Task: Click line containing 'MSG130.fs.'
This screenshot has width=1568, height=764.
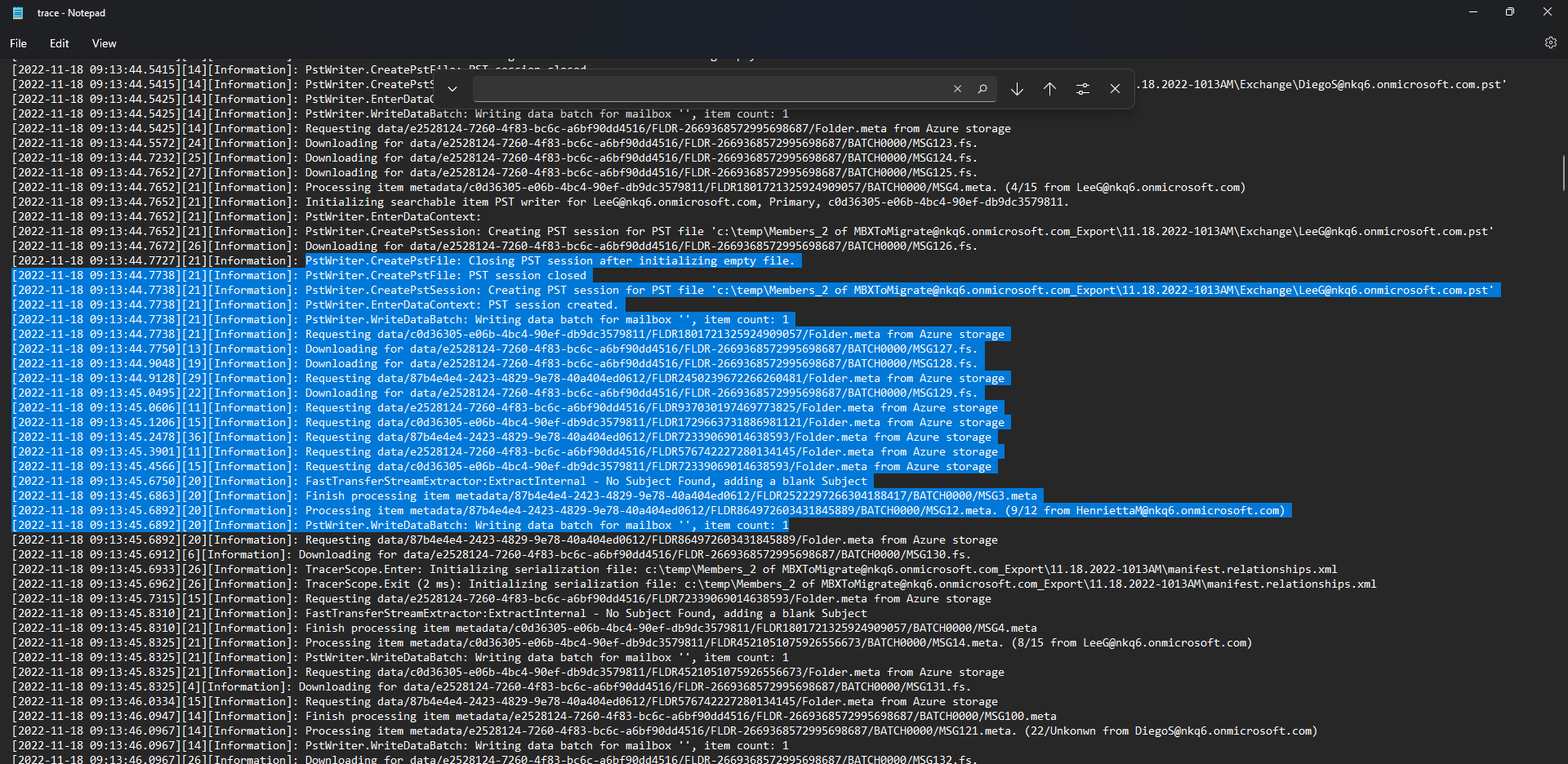Action: click(x=491, y=555)
